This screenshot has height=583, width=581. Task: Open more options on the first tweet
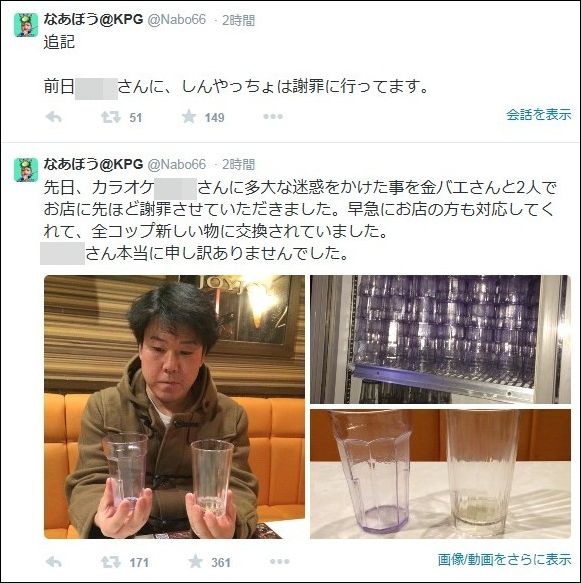(273, 117)
